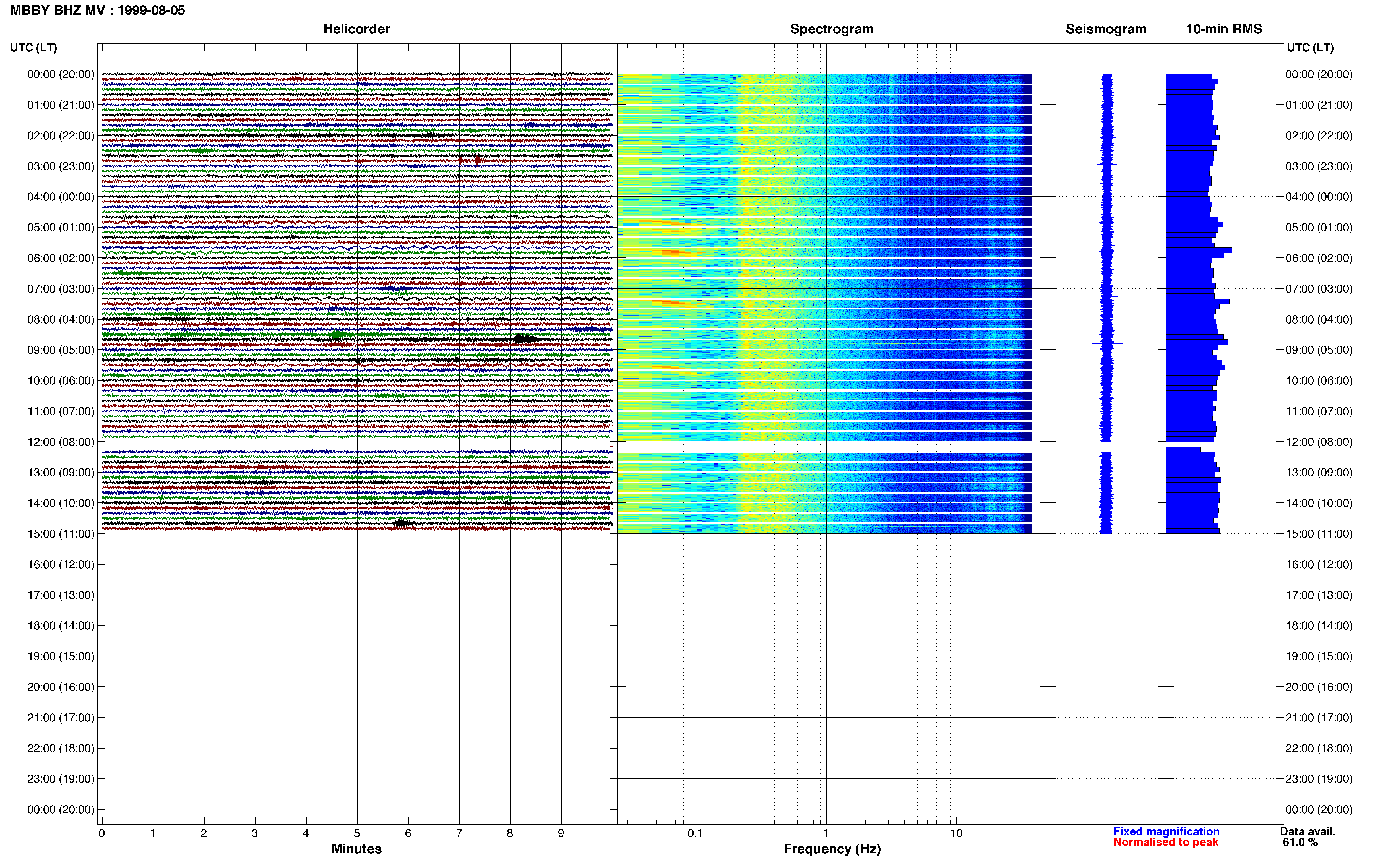Click the 'MBBY BHZ MV : 1999-08-05' title
This screenshot has height=868, width=1388.
[x=98, y=10]
